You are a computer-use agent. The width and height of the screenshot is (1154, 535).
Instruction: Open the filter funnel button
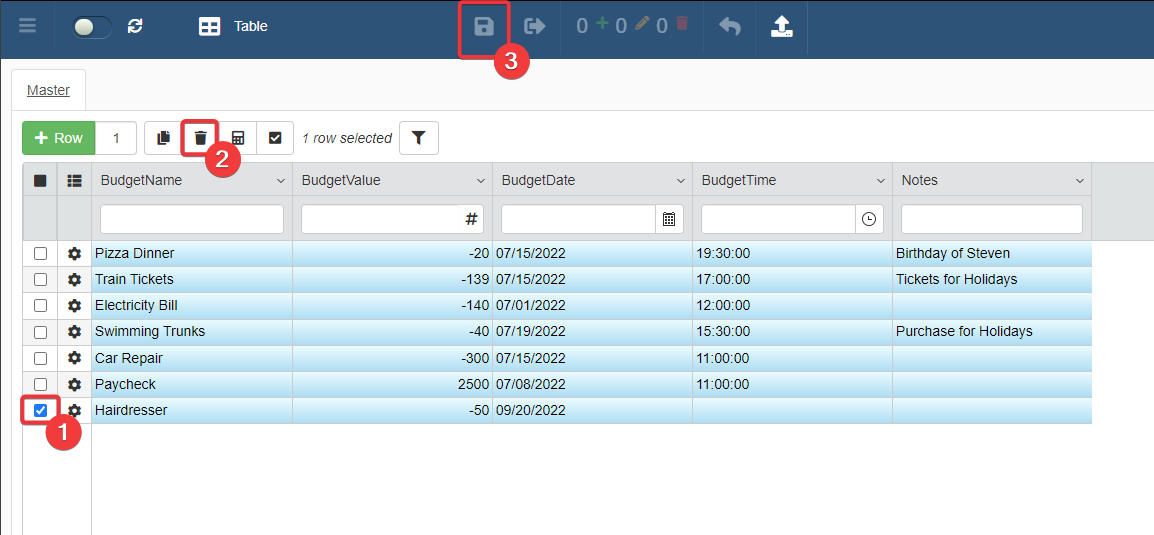(x=419, y=138)
